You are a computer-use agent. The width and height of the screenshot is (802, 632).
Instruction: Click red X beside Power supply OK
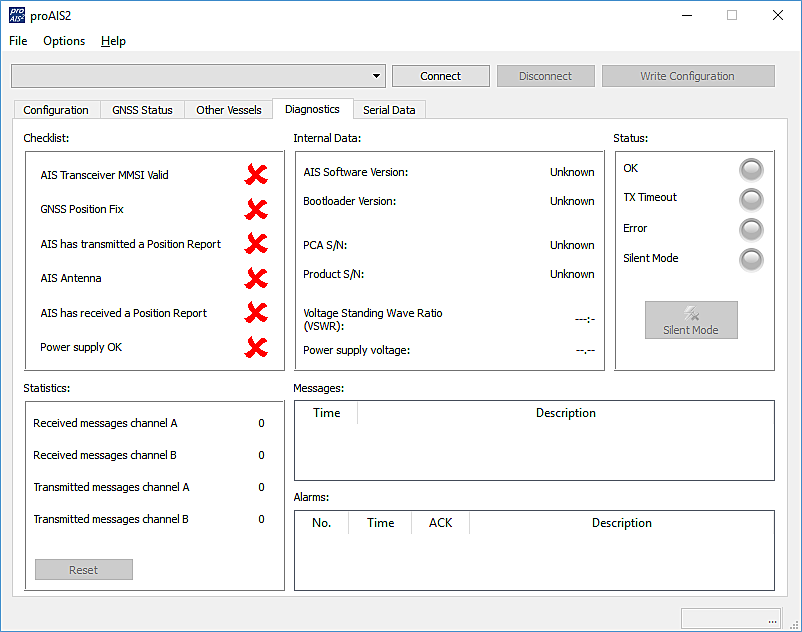pos(256,347)
